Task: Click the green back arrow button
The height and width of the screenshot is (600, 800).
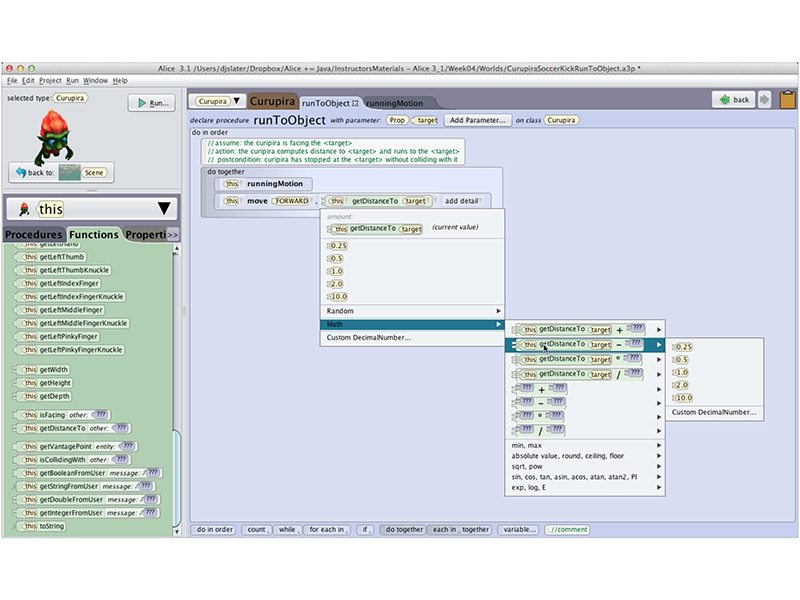Action: coord(733,99)
